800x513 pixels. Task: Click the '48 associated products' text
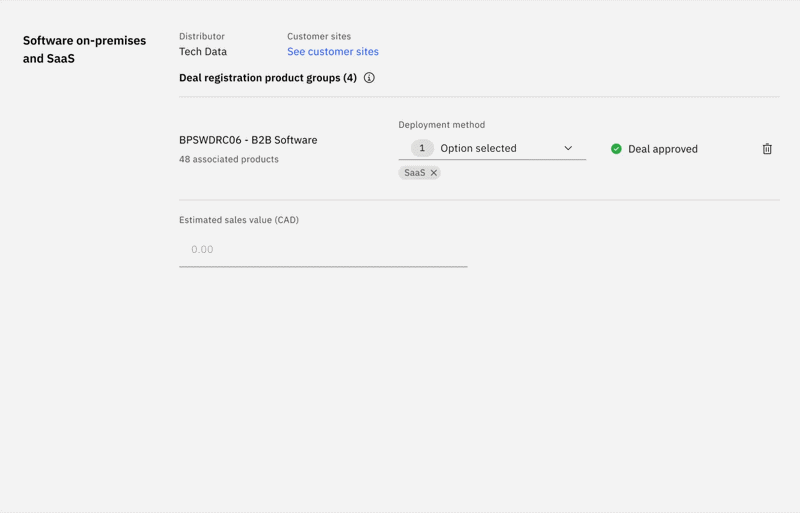click(x=229, y=159)
